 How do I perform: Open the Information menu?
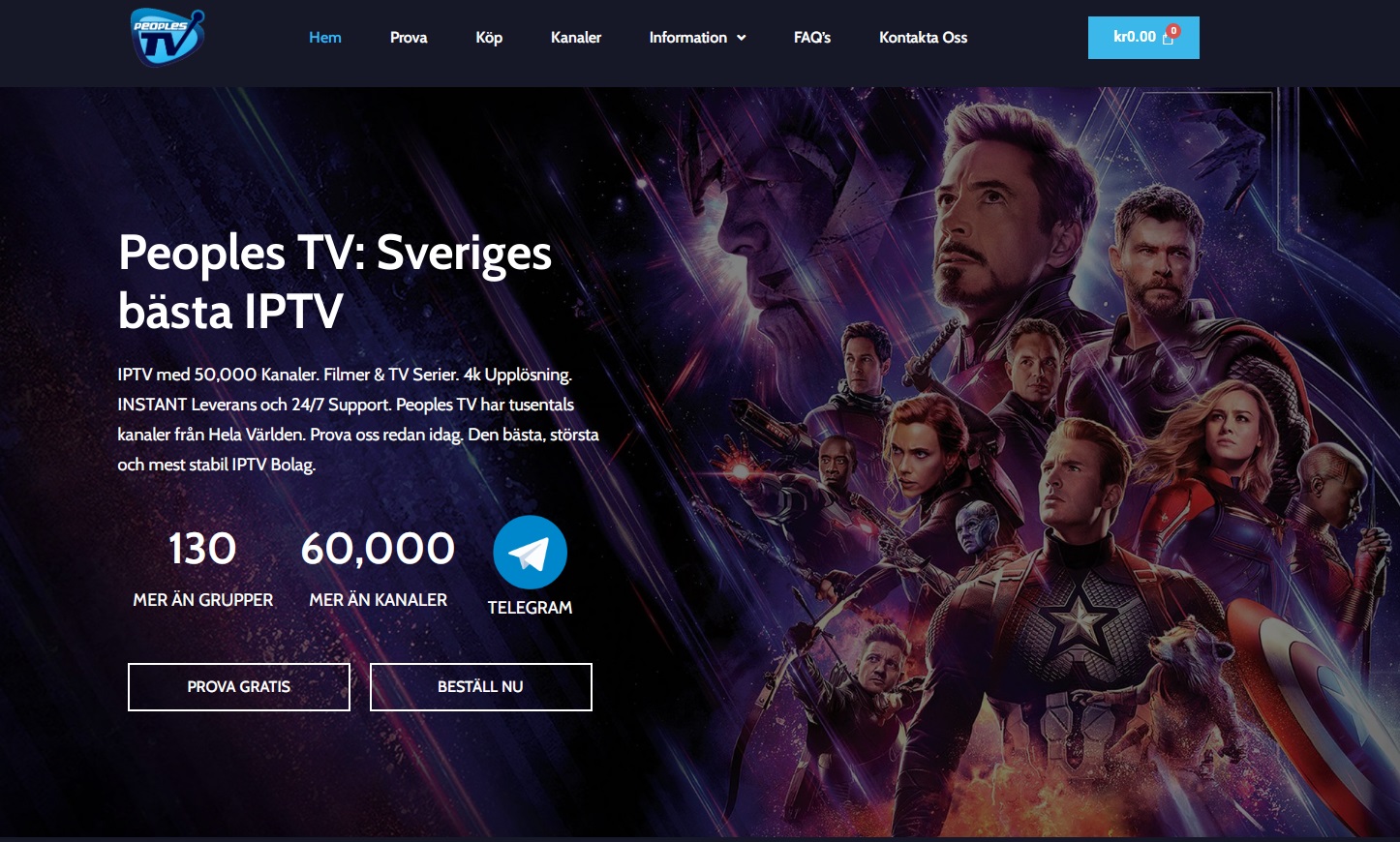[697, 38]
